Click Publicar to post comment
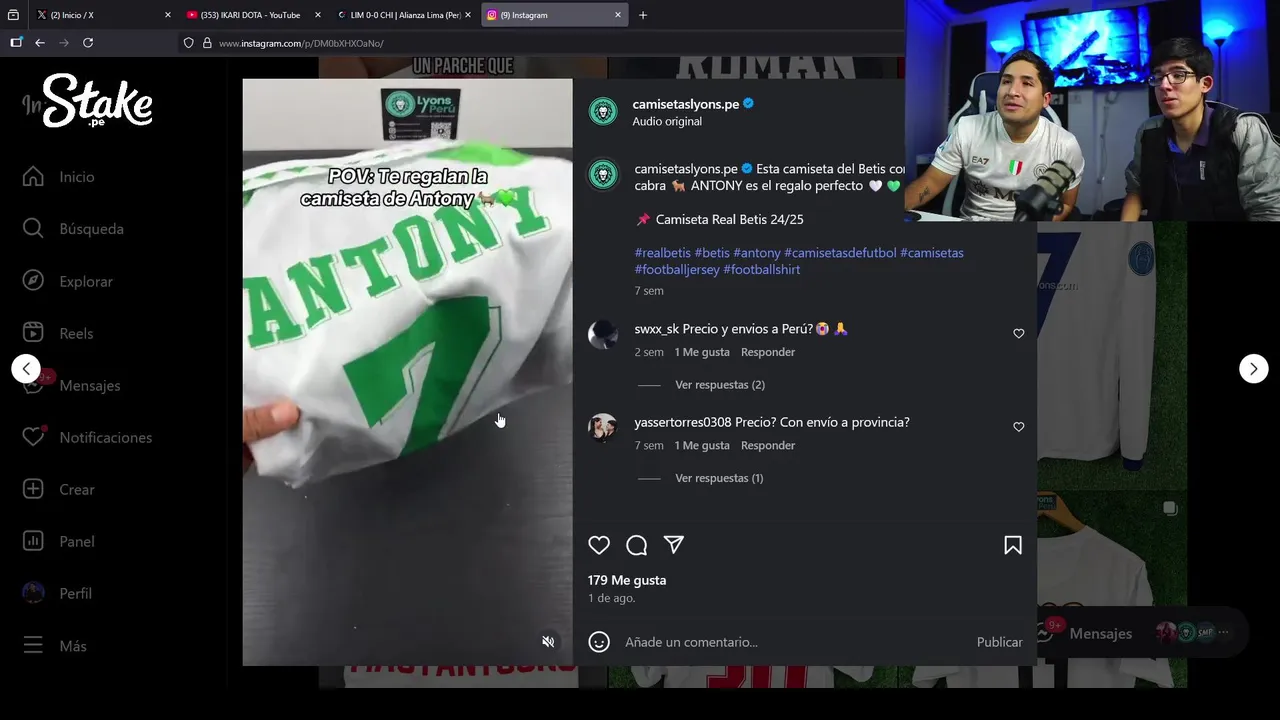This screenshot has width=1280, height=720. (x=999, y=642)
